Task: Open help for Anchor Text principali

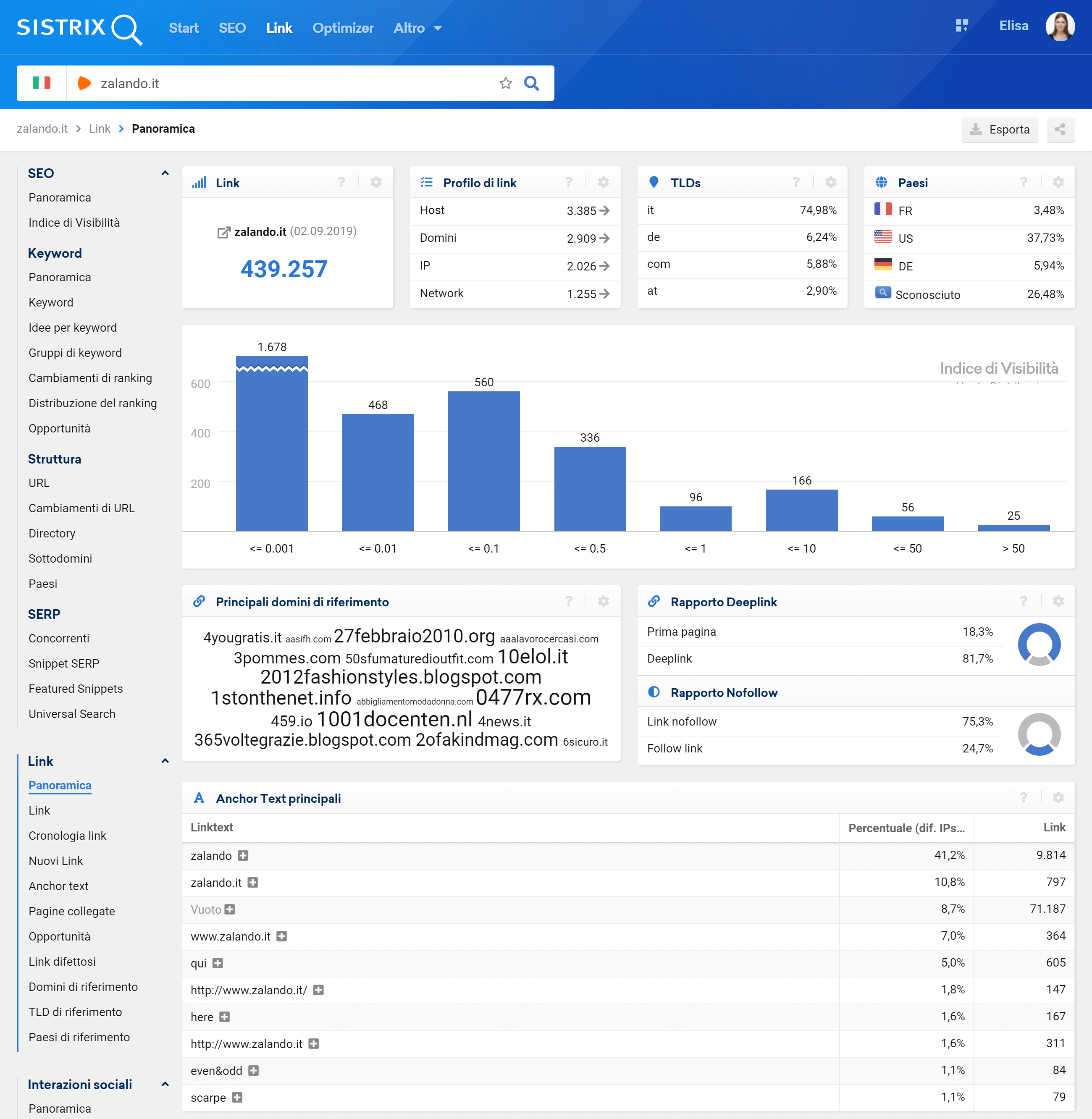Action: 1023,798
